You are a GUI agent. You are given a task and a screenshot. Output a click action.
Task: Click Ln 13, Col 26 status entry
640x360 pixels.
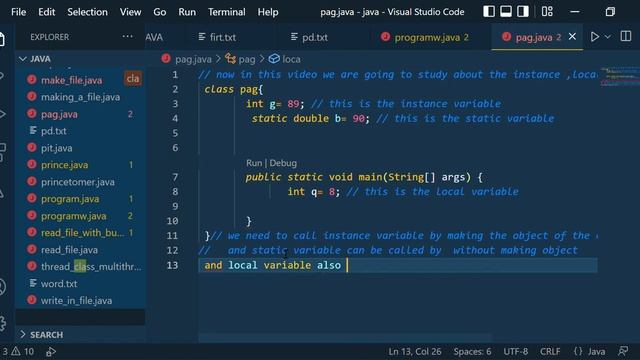415,351
